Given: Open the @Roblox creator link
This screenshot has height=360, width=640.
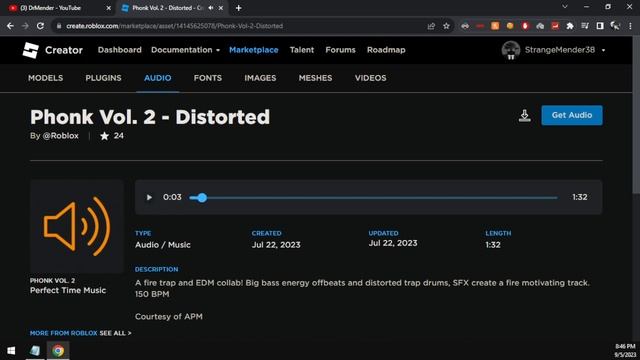Looking at the screenshot, I should click(60, 136).
